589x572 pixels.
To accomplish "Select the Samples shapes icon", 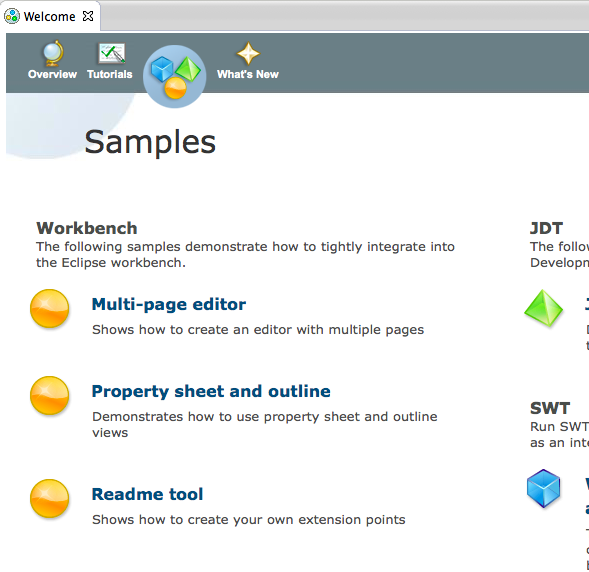I will tap(175, 77).
